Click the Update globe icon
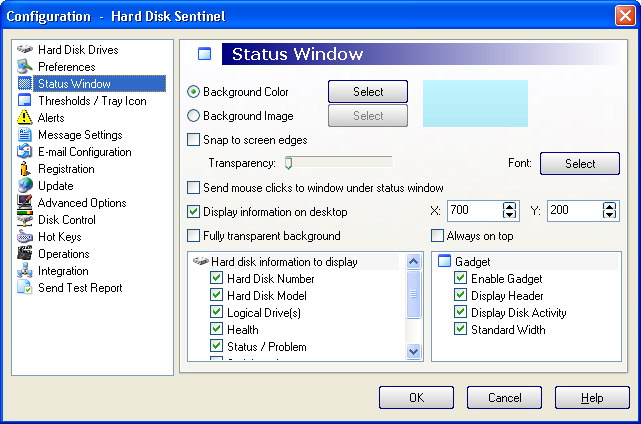The height and width of the screenshot is (424, 641). tap(25, 185)
